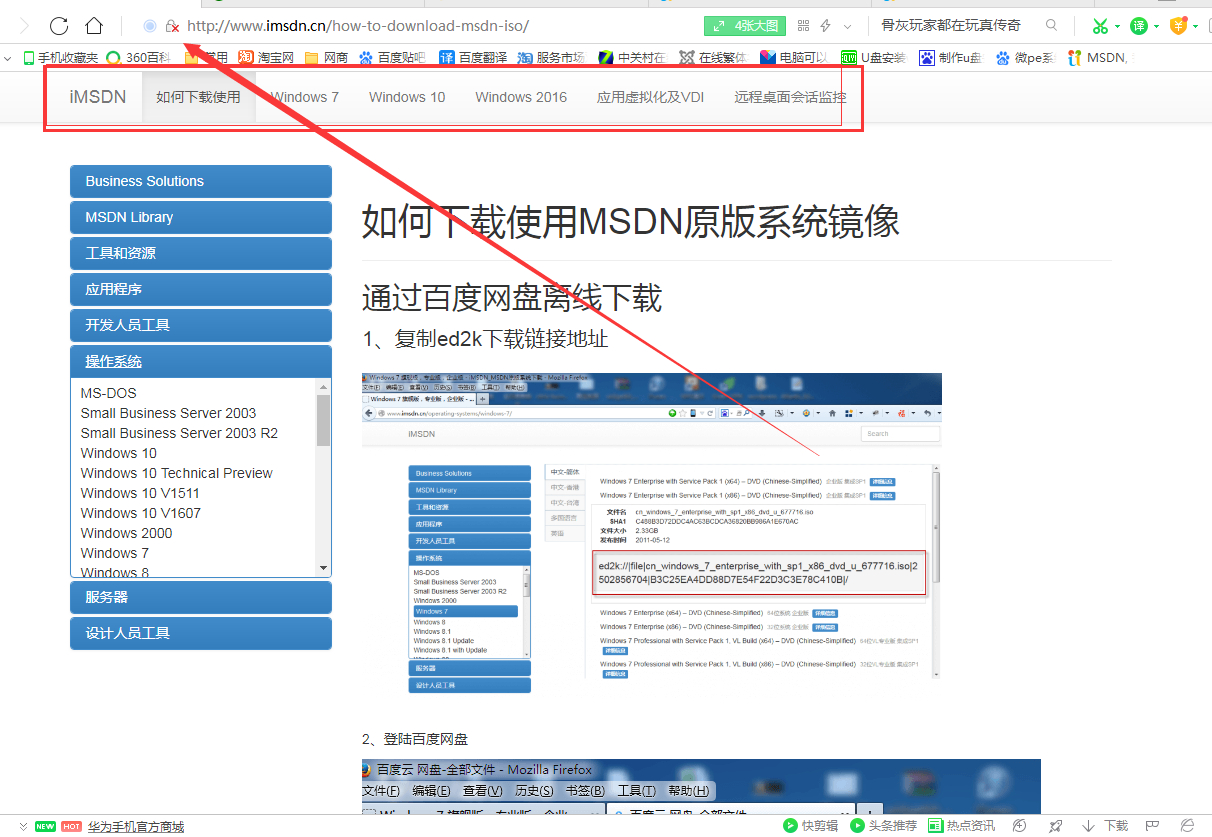Screen dimensions: 1212x837
Task: Select Small Business Server 2003 R2
Action: pos(179,433)
